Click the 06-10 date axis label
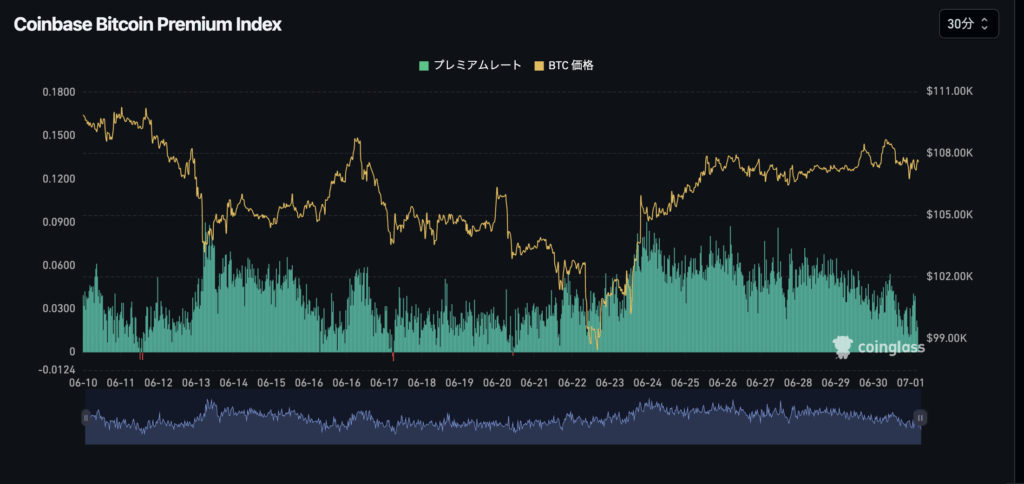This screenshot has width=1024, height=484. 82,383
